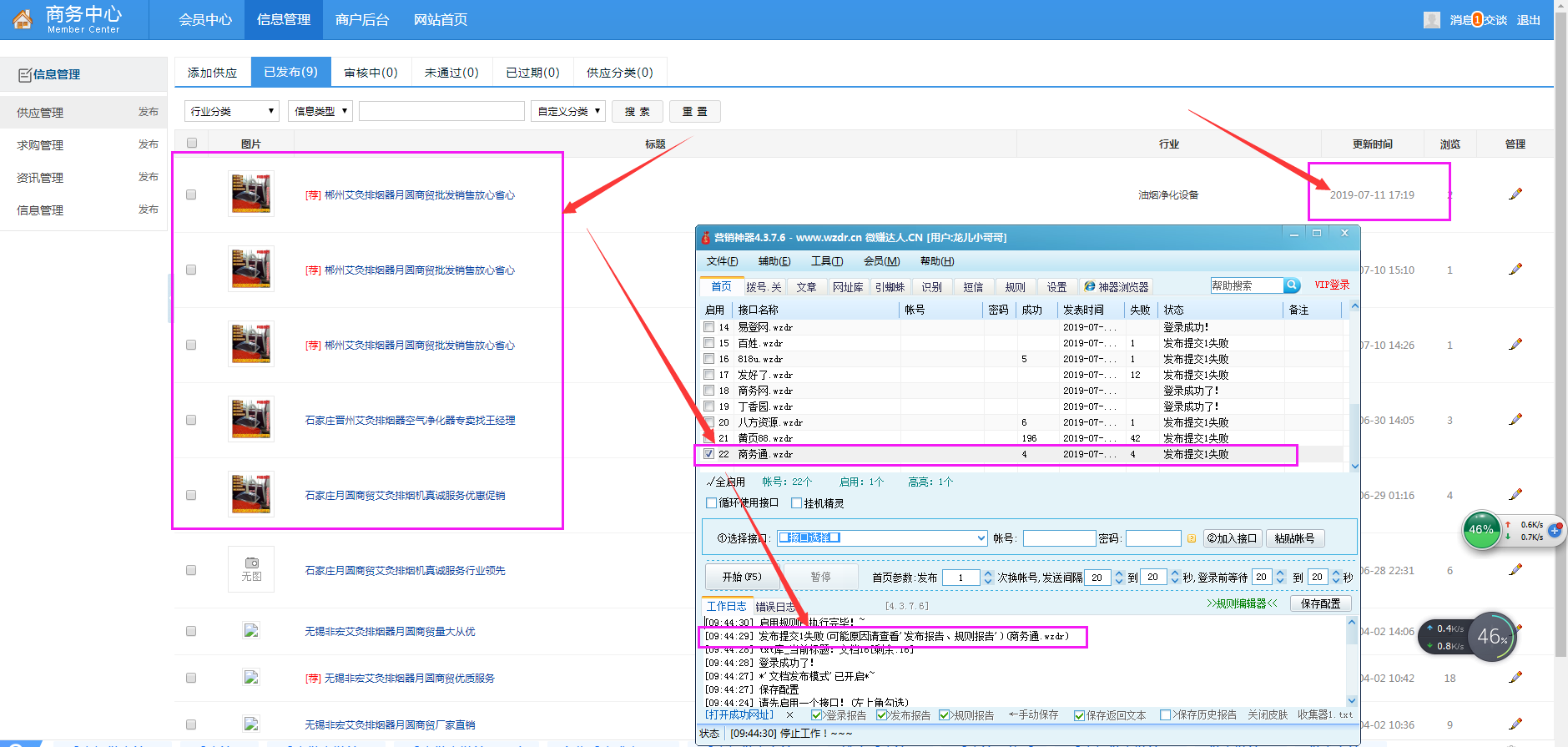Open 商户后台 in the top navigation
This screenshot has width=1568, height=747.
(x=362, y=19)
